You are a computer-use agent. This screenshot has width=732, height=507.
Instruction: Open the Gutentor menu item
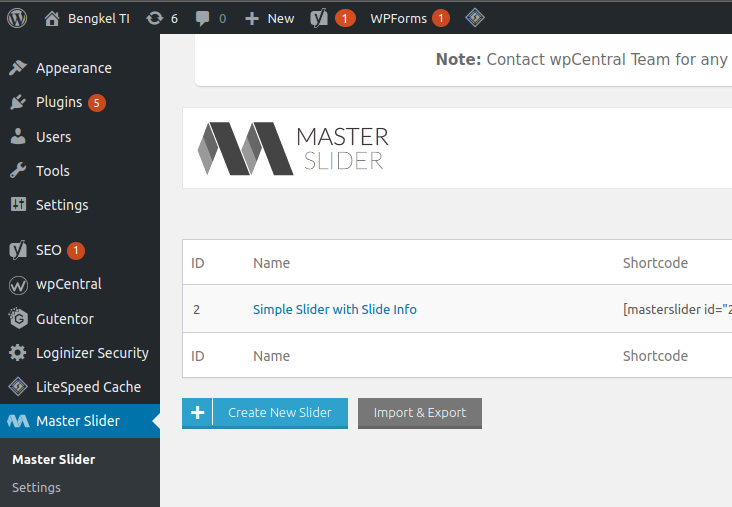[65, 319]
